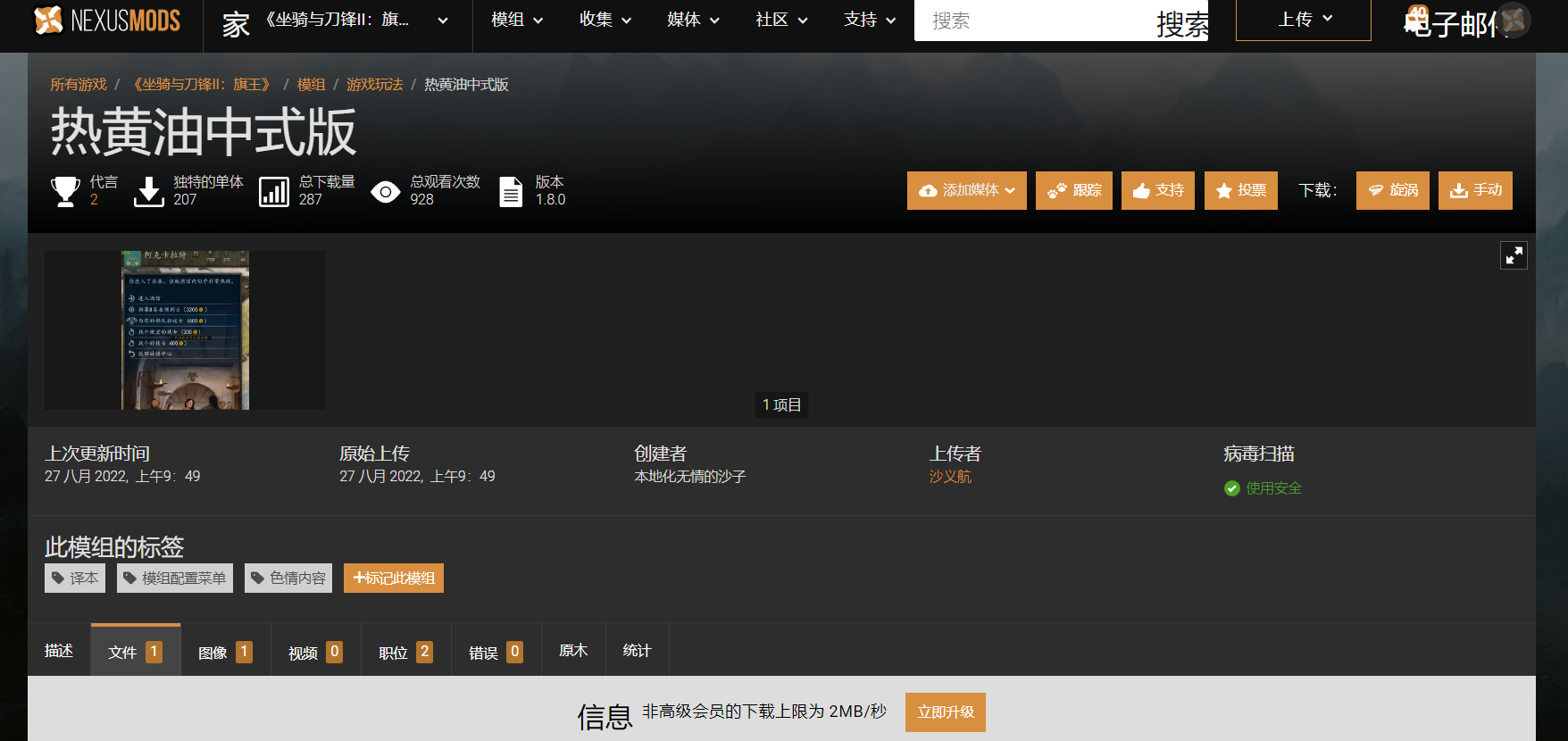Select the 色情内容 tag
The image size is (1568, 741).
pyautogui.click(x=288, y=578)
